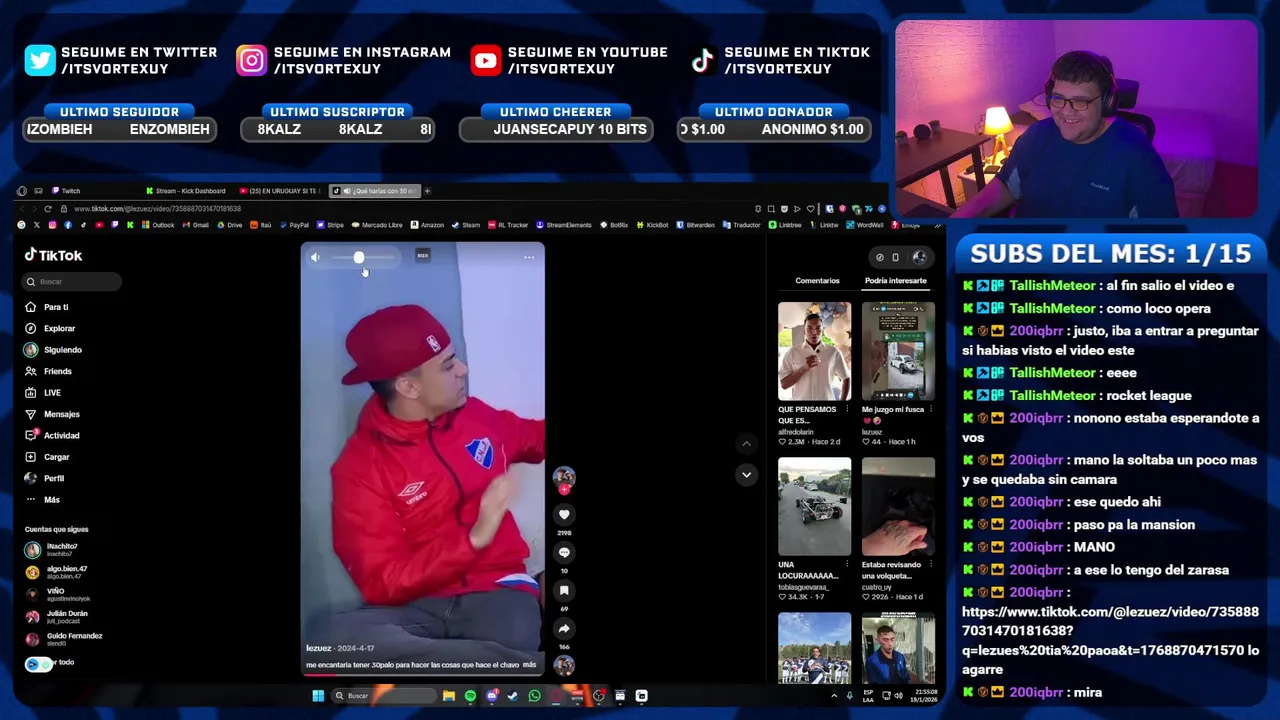The height and width of the screenshot is (720, 1280).
Task: Open a new browser tab plus button
Action: coord(427,191)
